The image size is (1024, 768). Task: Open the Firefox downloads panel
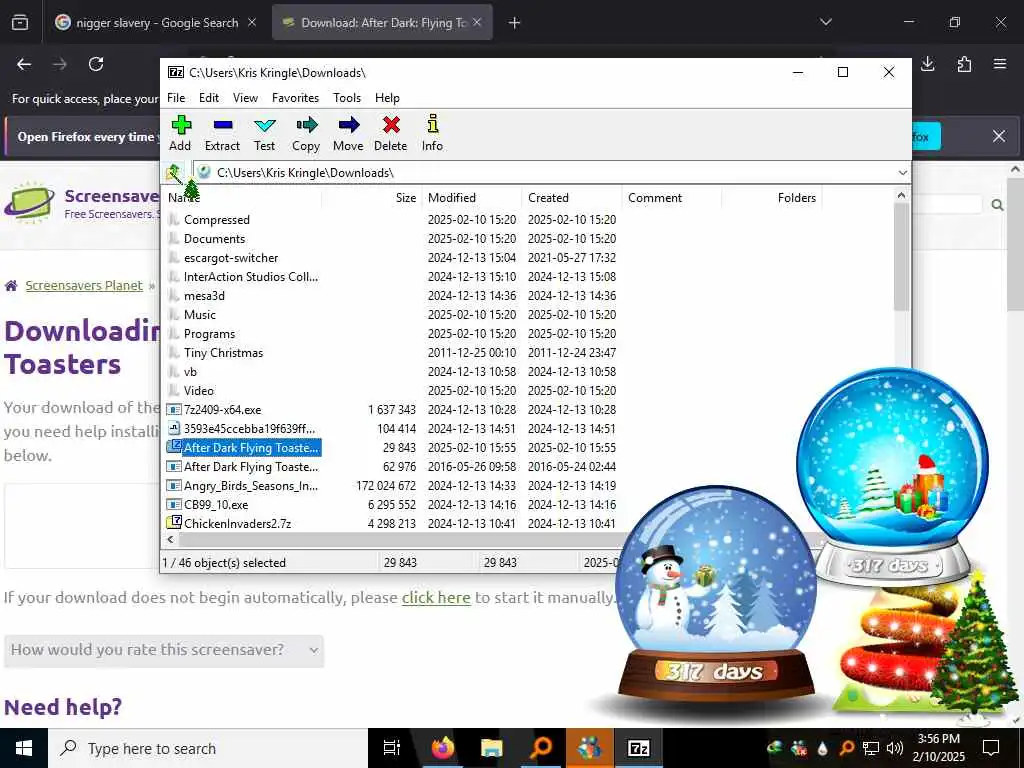click(x=927, y=64)
